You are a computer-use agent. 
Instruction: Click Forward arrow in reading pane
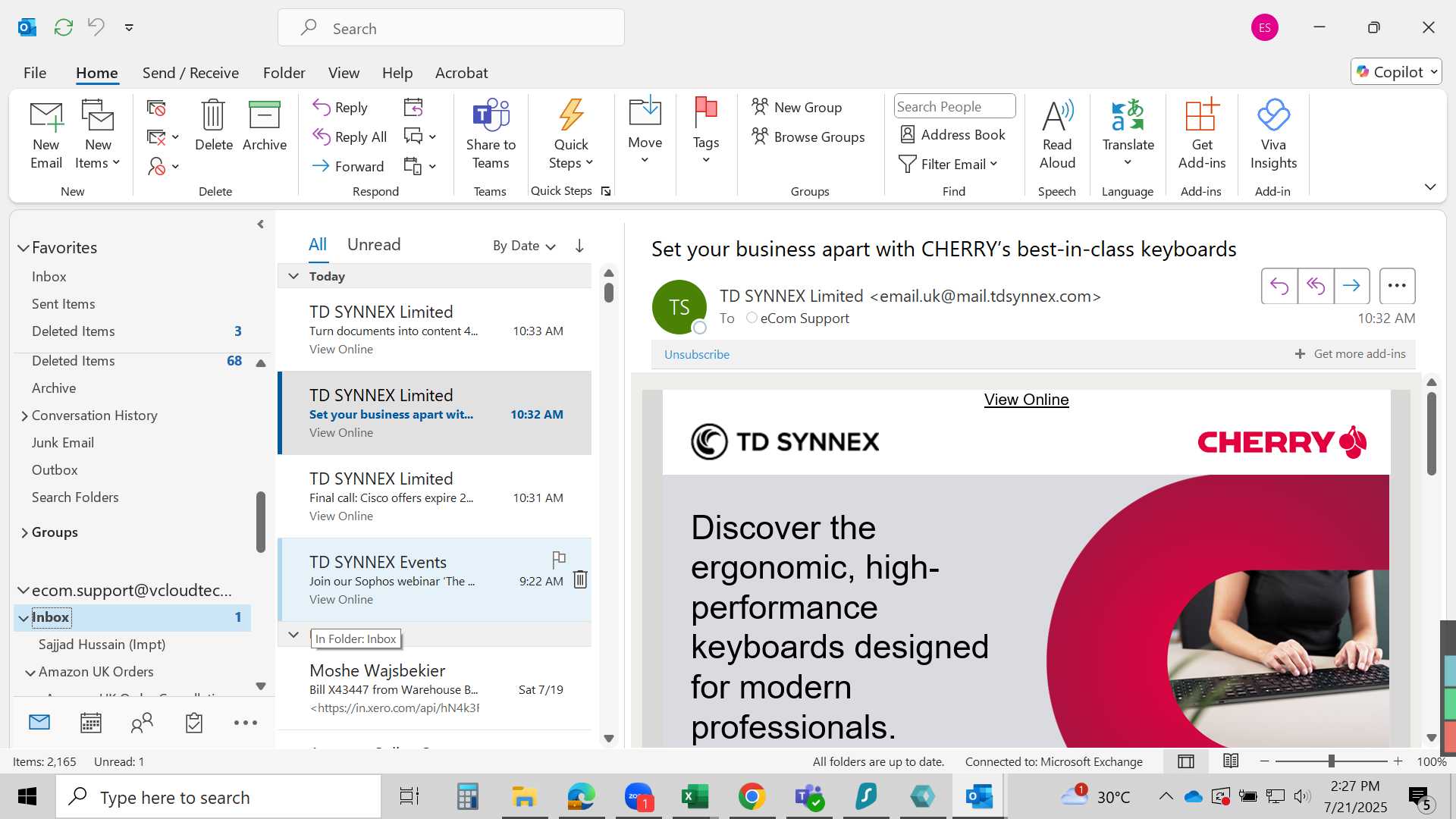pos(1351,286)
